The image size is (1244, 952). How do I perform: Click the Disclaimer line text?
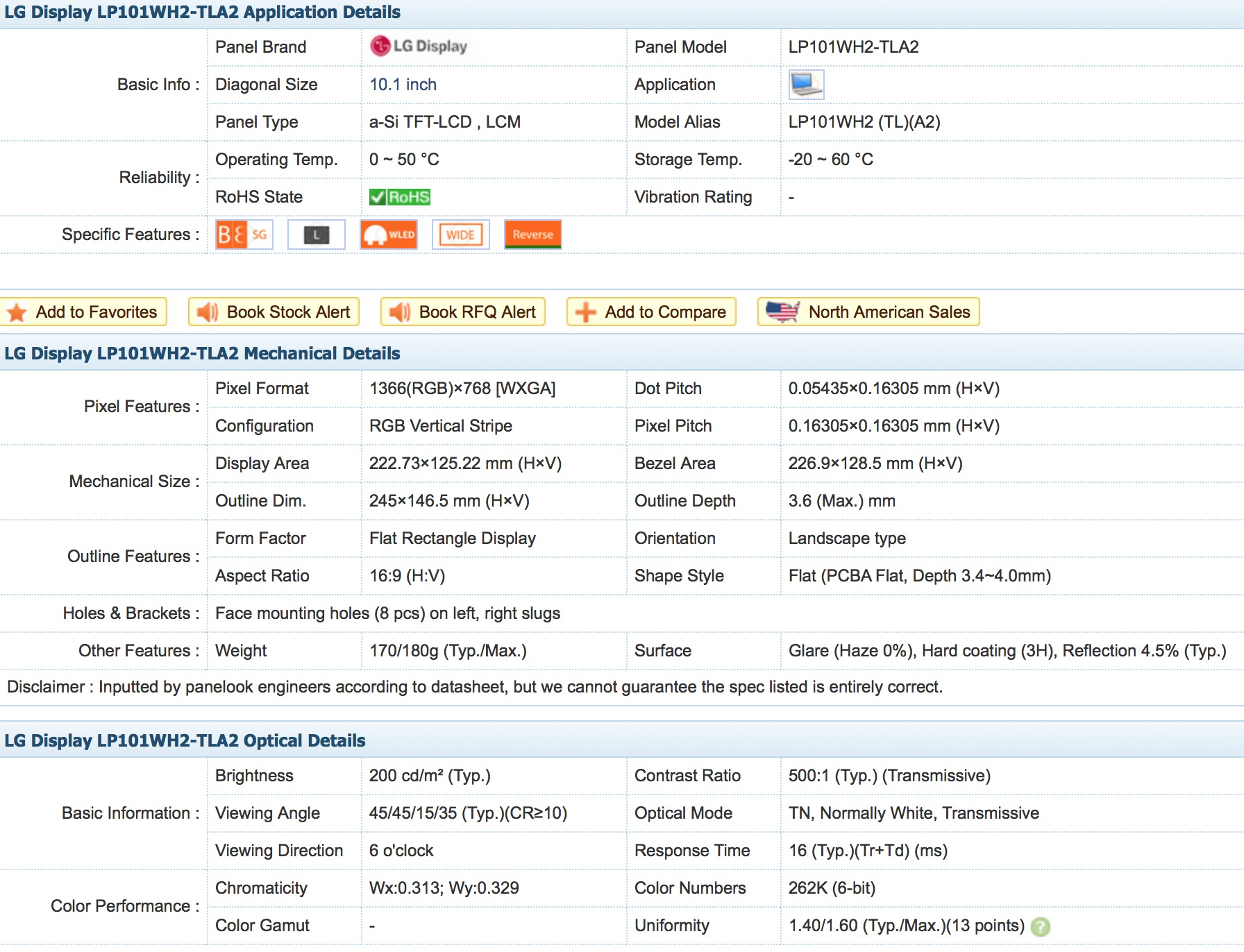point(475,687)
